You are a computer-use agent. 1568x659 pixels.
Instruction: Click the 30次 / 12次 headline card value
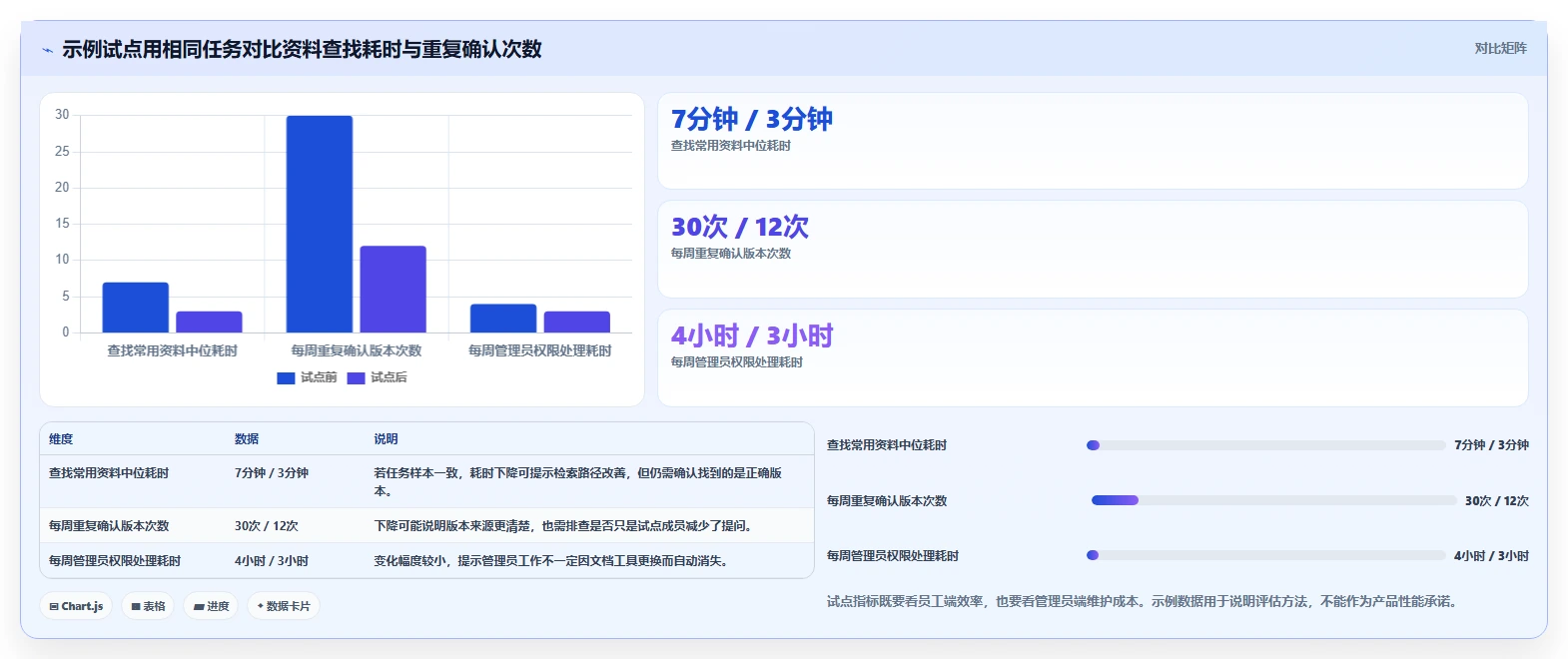point(740,227)
